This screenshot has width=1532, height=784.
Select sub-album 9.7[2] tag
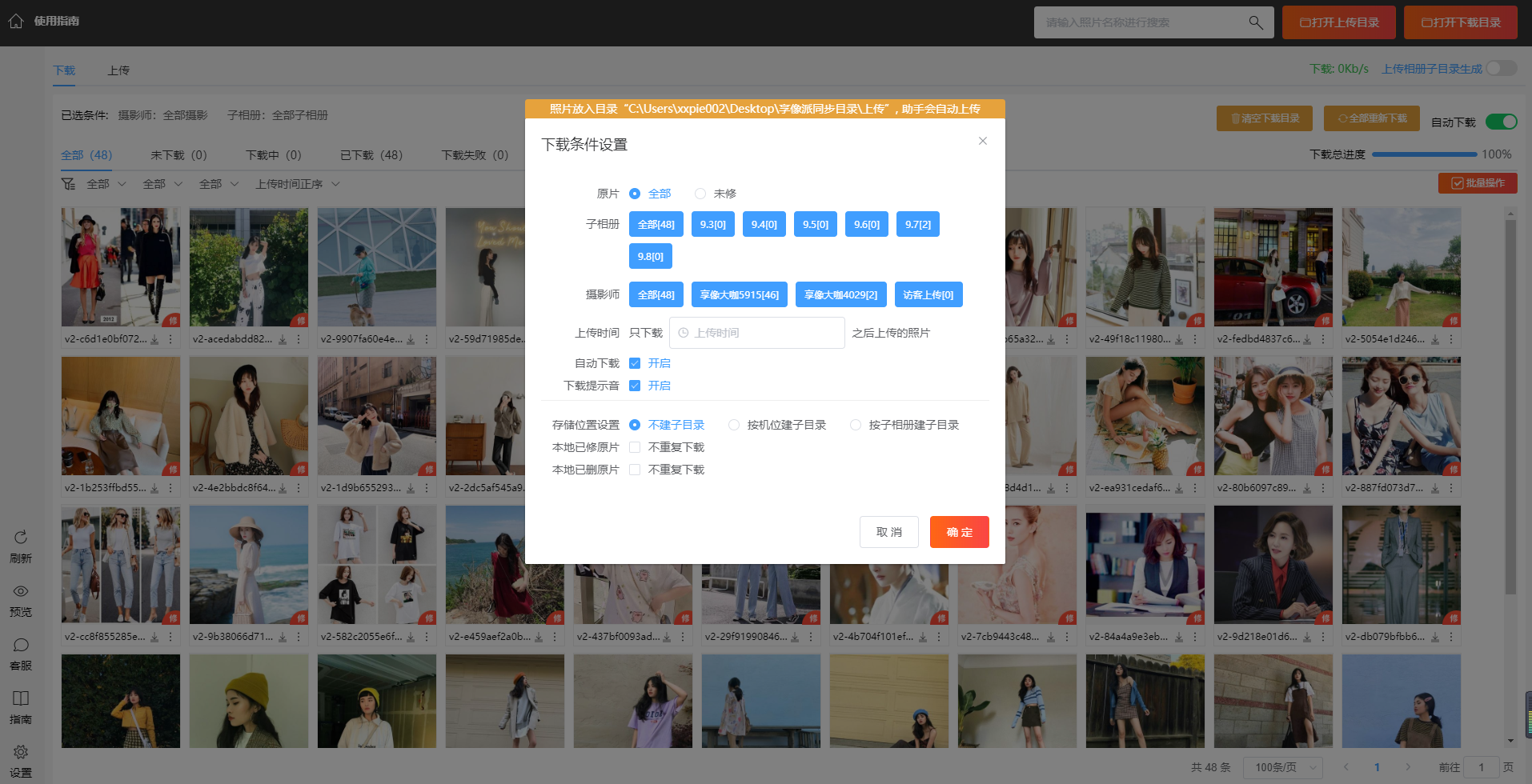(918, 225)
